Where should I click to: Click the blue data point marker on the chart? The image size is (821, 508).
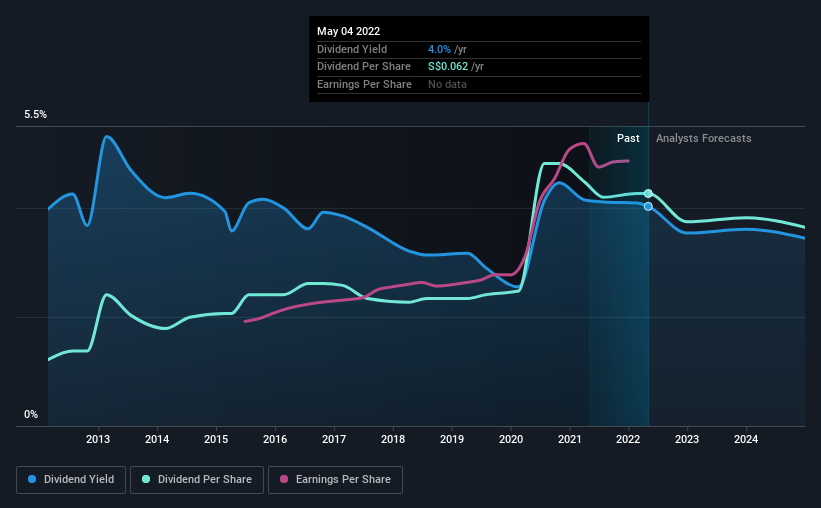[648, 206]
